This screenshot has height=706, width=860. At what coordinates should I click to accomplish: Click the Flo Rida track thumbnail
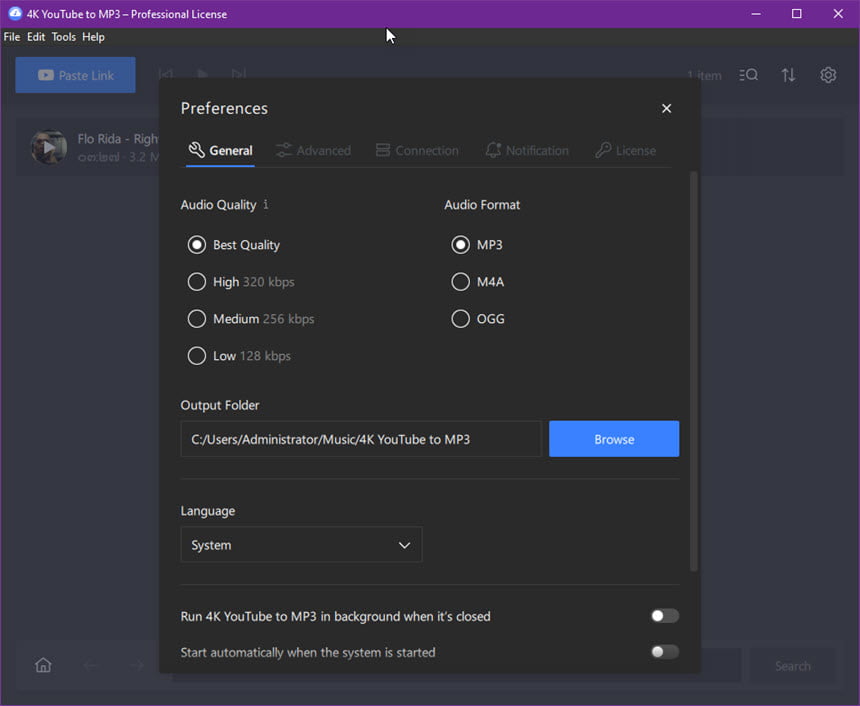point(49,147)
